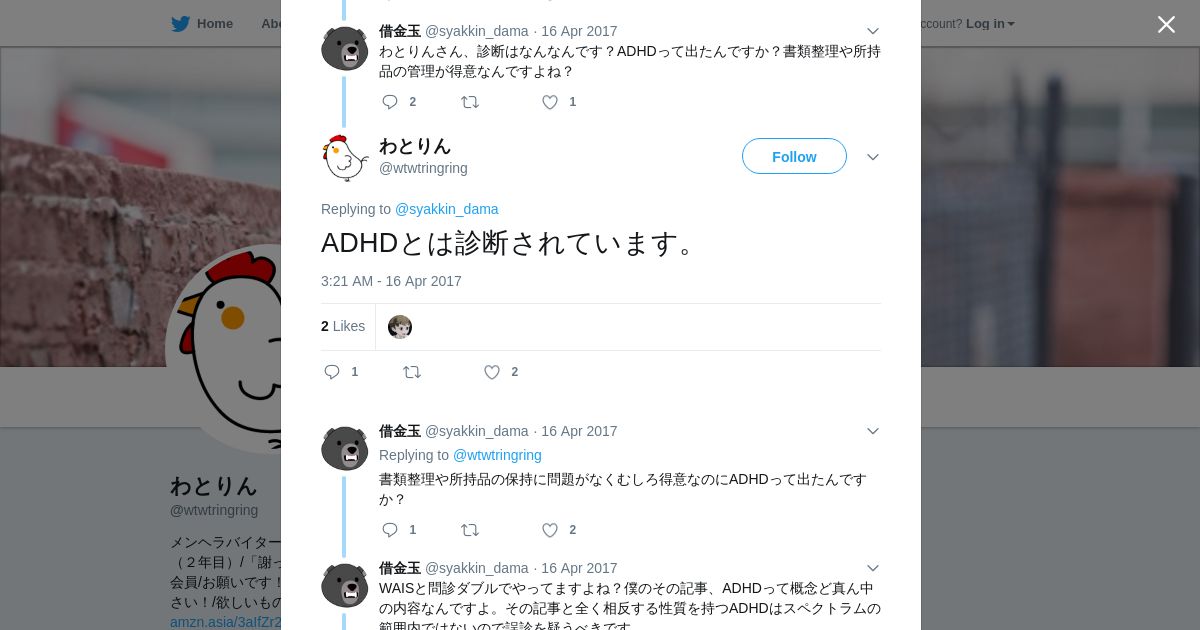Click the わとりん chicken avatar in the main tweet
1200x630 pixels.
click(345, 158)
